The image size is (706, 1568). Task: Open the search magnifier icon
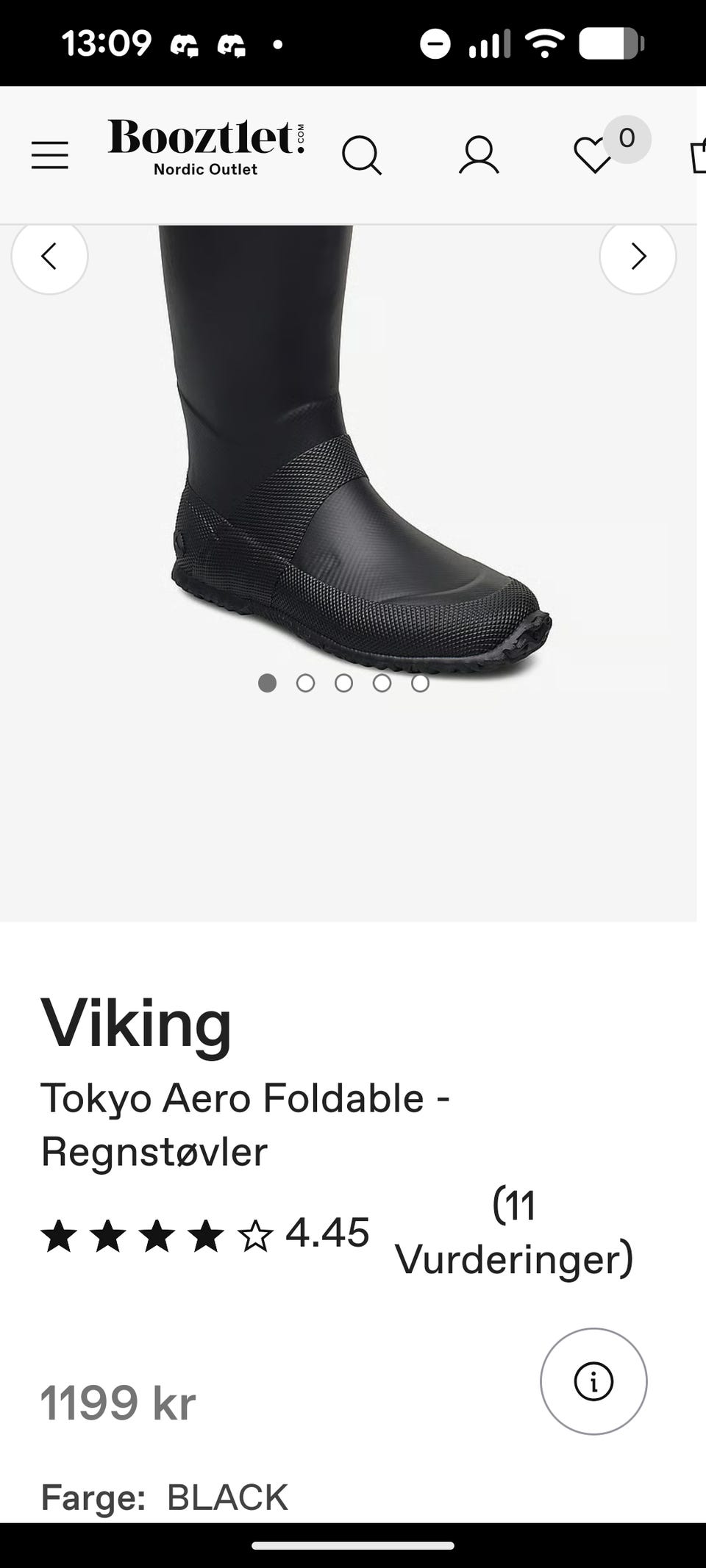(362, 155)
